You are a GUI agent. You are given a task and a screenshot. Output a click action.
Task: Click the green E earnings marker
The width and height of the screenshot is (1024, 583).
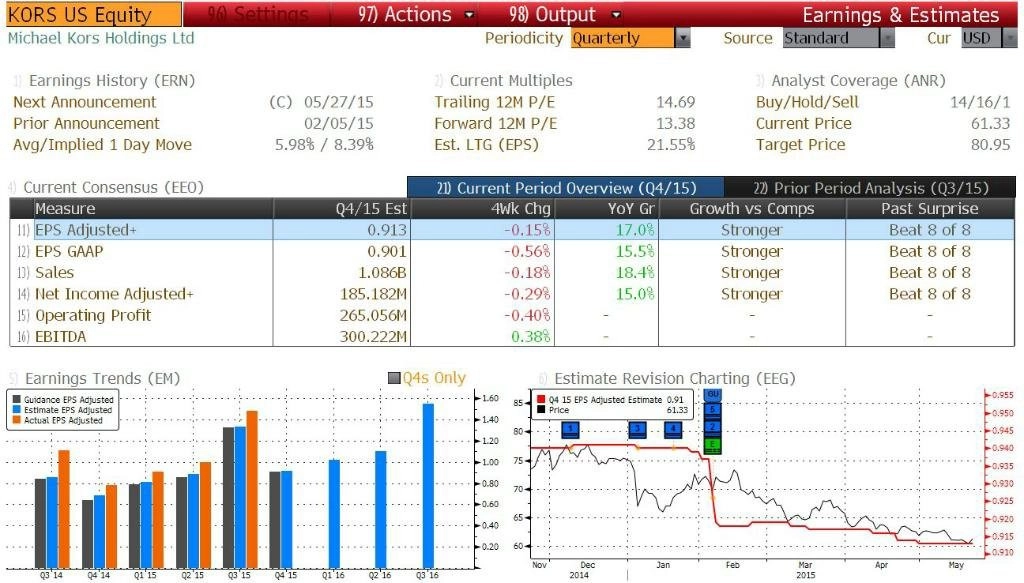713,445
